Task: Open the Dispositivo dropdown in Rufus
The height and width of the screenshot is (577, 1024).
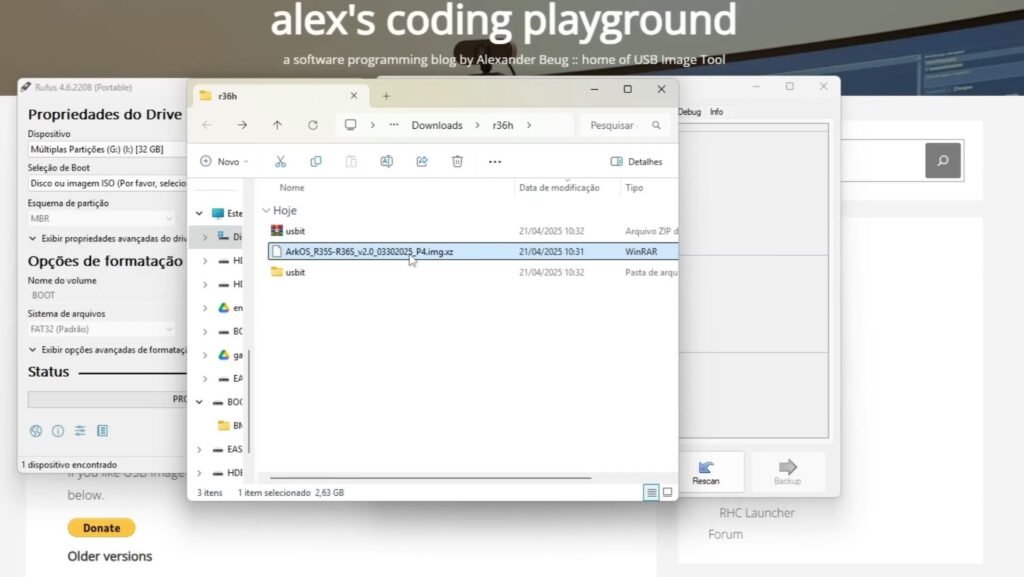Action: 107,149
